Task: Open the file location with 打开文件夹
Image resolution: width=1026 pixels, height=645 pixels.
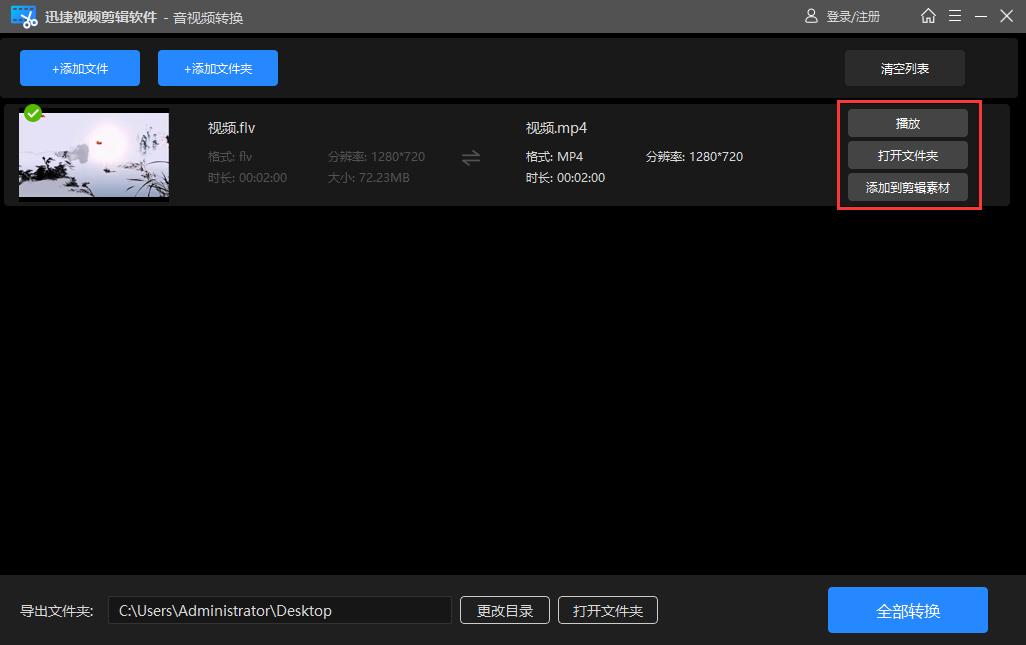Action: (907, 155)
